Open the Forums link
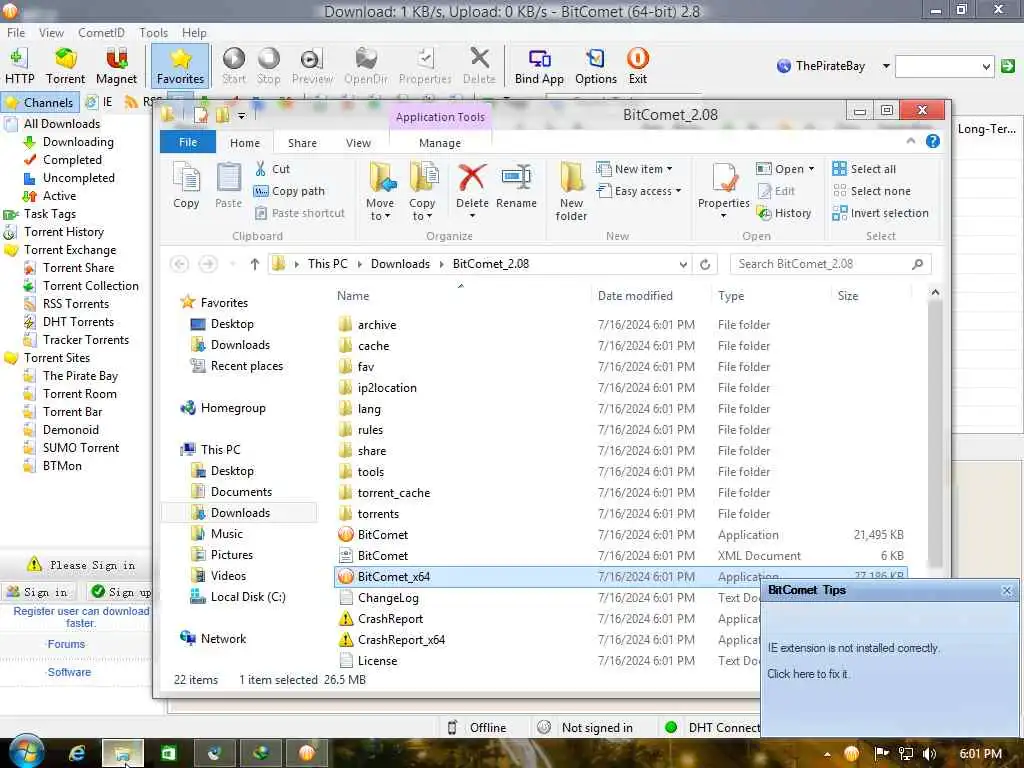Screen dimensions: 1024x768 (x=66, y=644)
